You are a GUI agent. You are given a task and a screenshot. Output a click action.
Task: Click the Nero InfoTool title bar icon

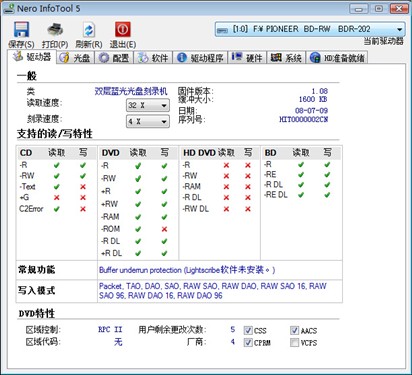click(x=8, y=8)
